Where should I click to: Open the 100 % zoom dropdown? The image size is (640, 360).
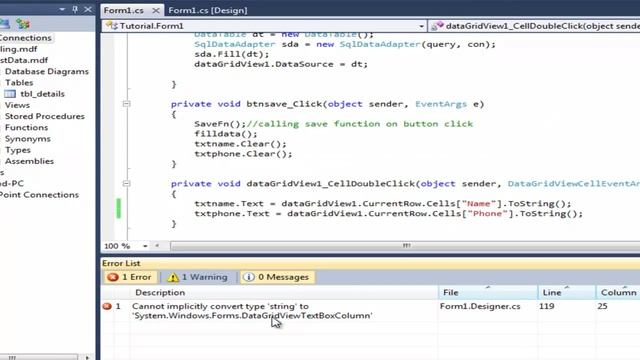point(145,246)
